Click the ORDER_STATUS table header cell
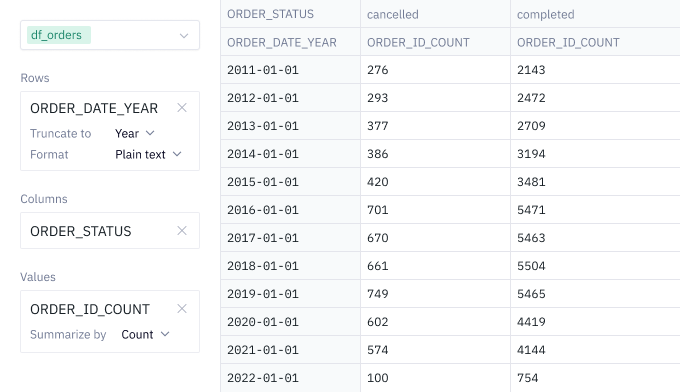 tap(291, 14)
